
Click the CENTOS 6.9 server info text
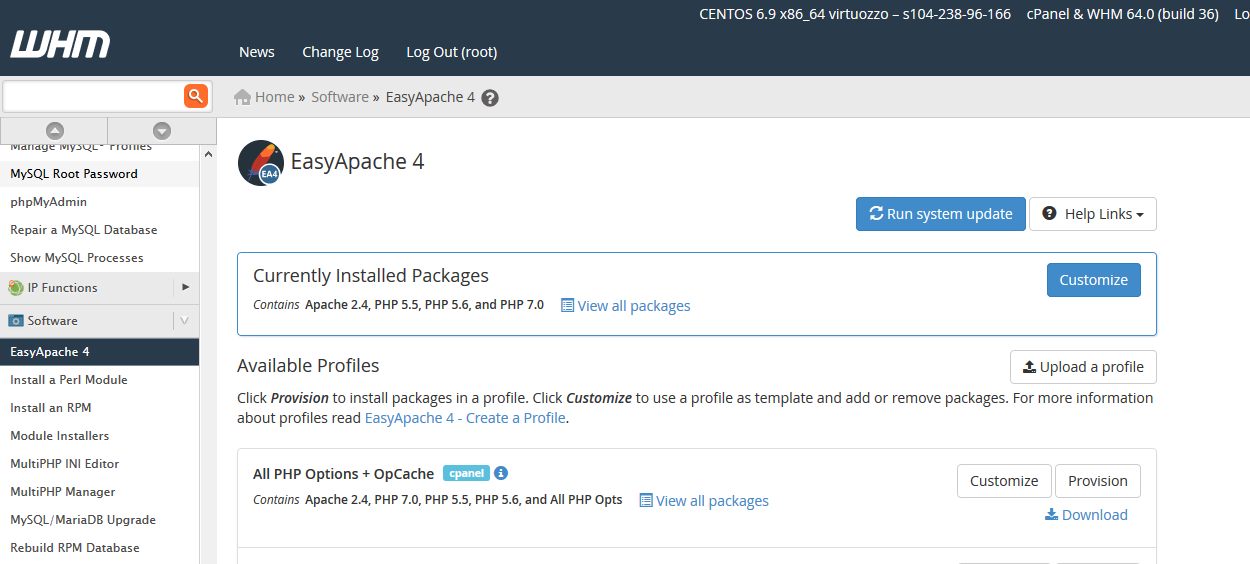pos(855,14)
